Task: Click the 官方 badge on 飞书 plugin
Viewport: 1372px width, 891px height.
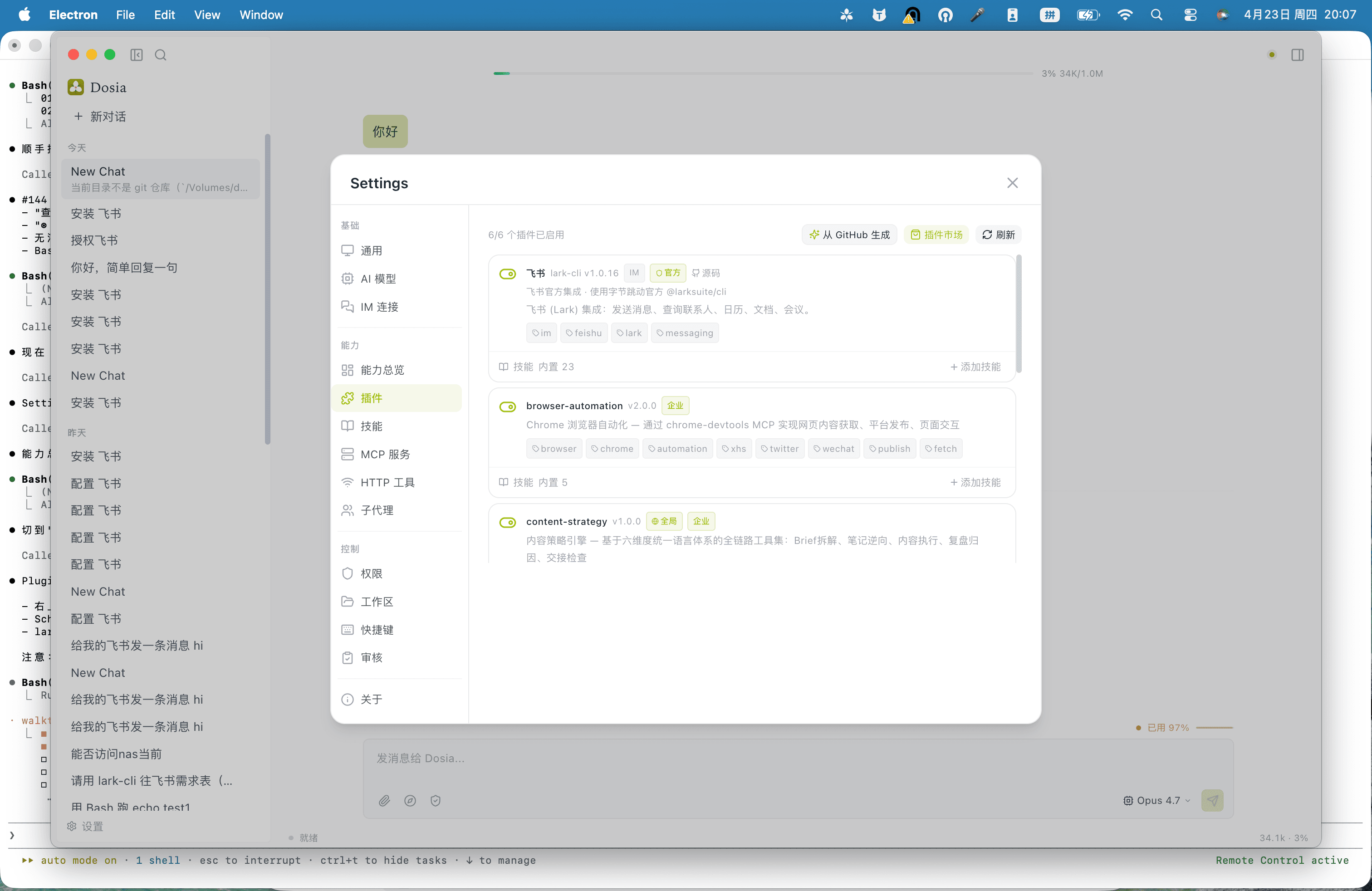Action: pos(667,273)
